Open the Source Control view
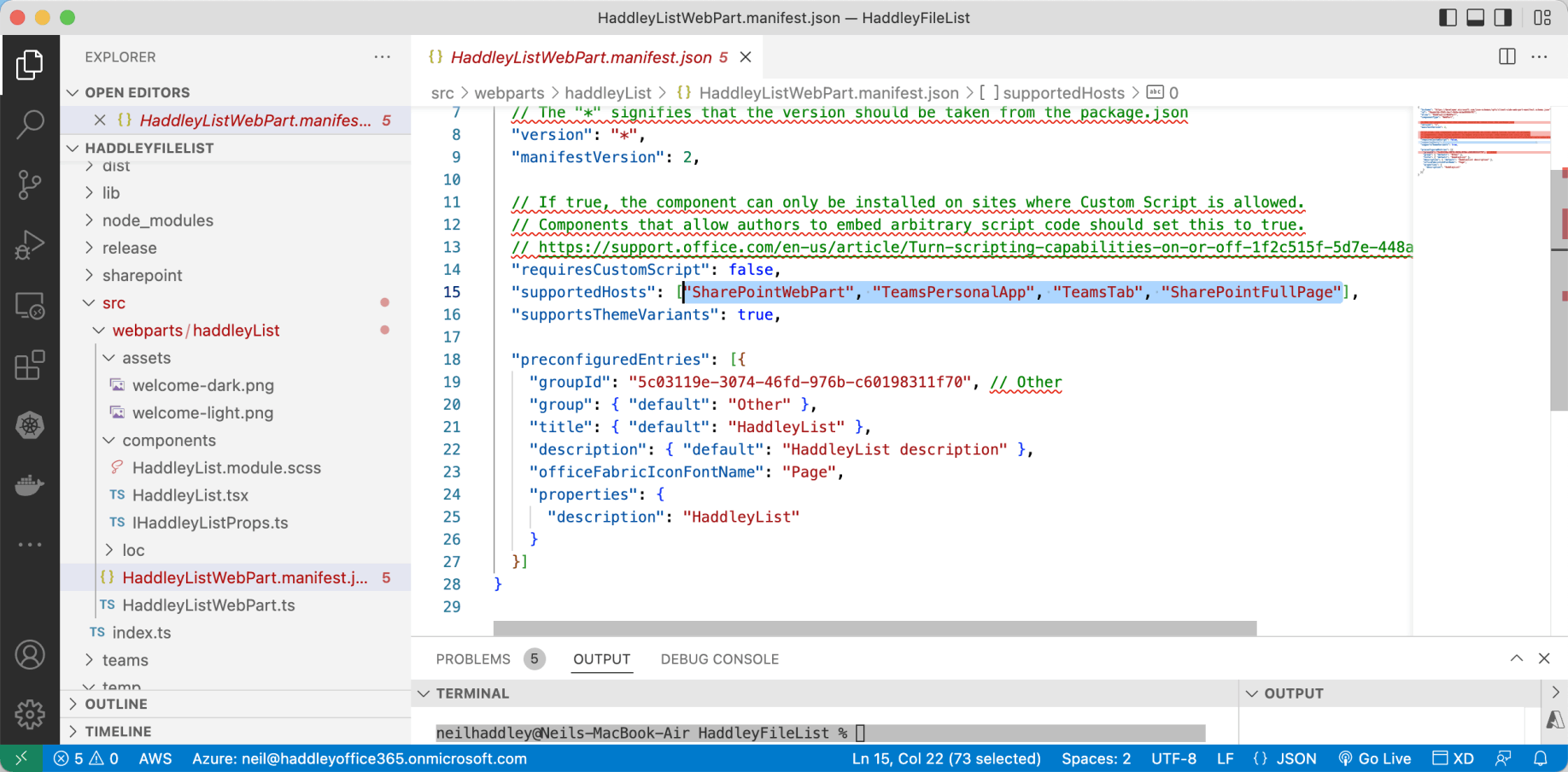 pyautogui.click(x=30, y=184)
